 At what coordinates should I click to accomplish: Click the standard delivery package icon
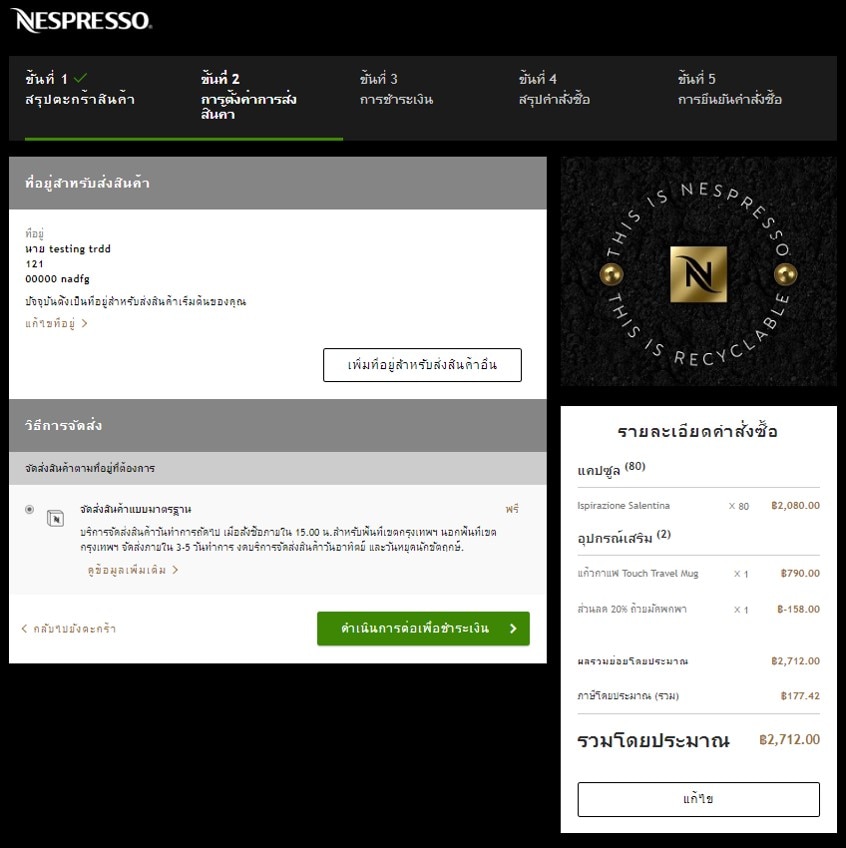click(x=56, y=517)
